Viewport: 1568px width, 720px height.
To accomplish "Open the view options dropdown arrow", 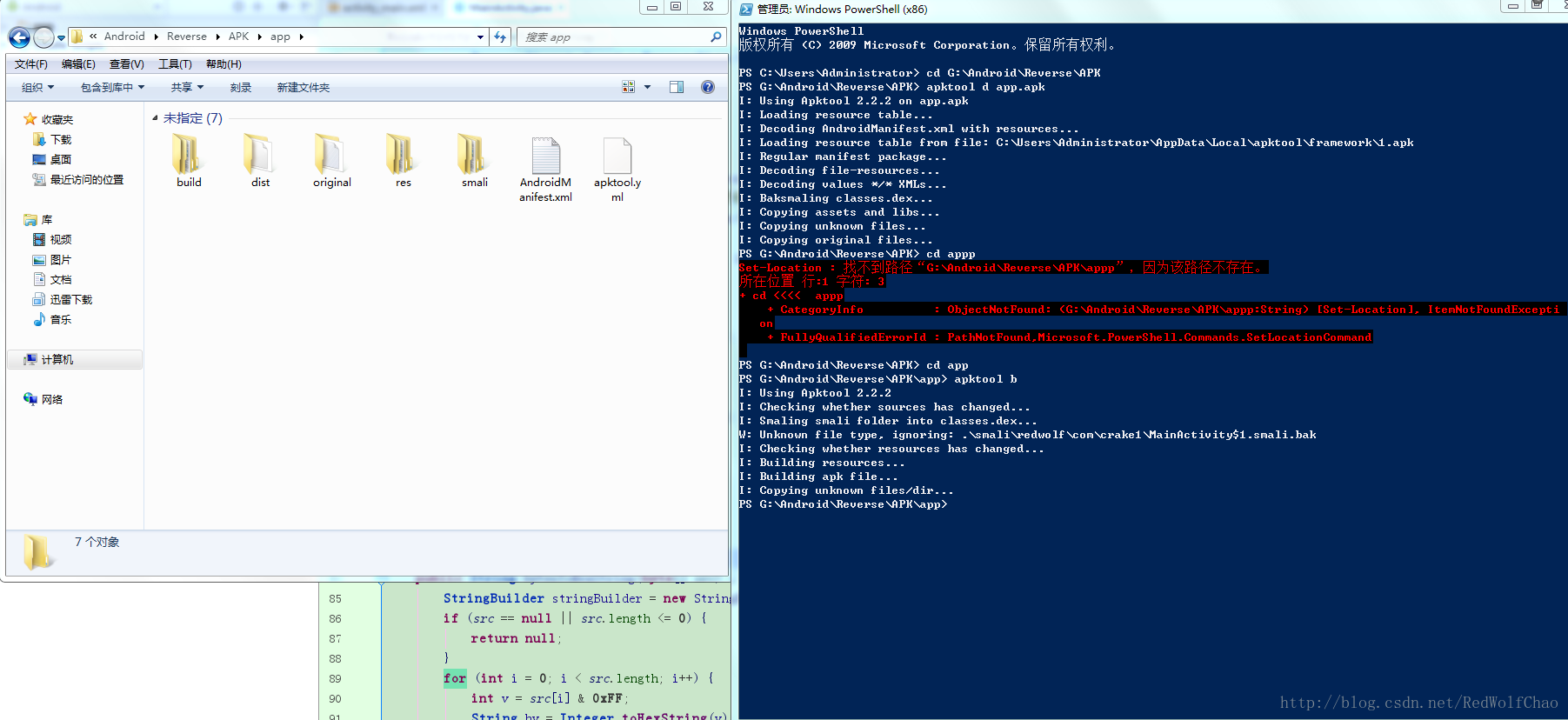I will click(647, 87).
